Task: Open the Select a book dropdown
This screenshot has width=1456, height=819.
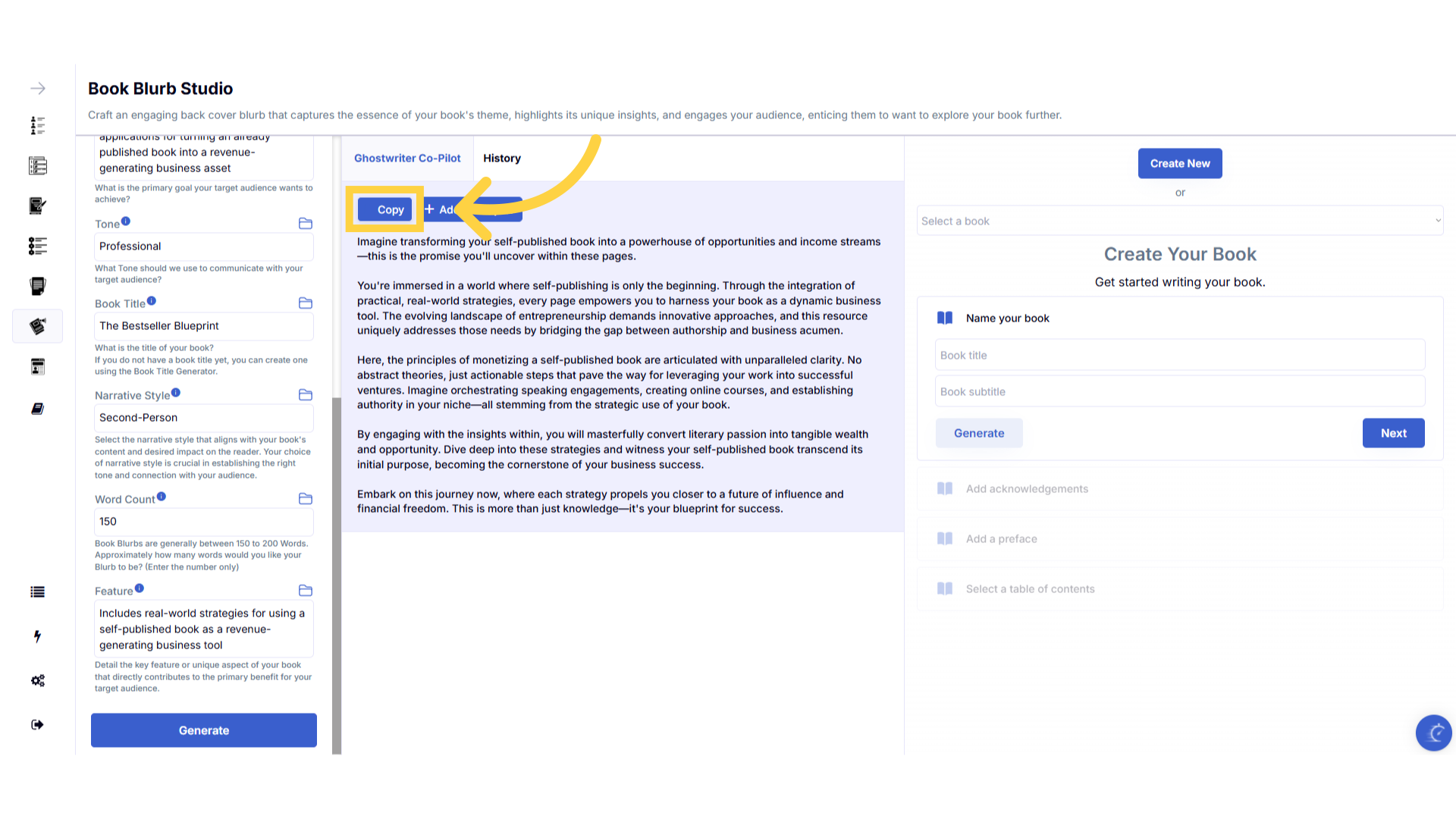Action: [x=1179, y=221]
